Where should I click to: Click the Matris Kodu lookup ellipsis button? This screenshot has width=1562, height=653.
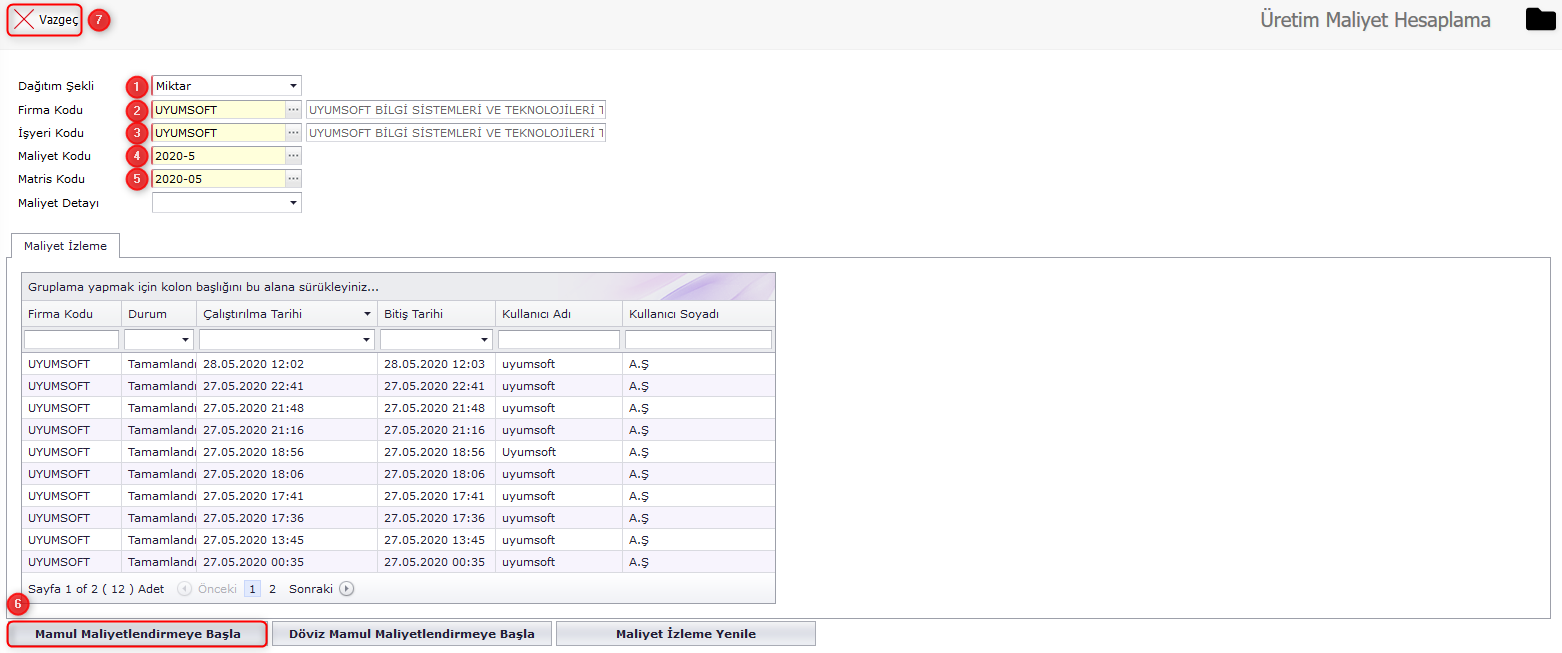293,179
